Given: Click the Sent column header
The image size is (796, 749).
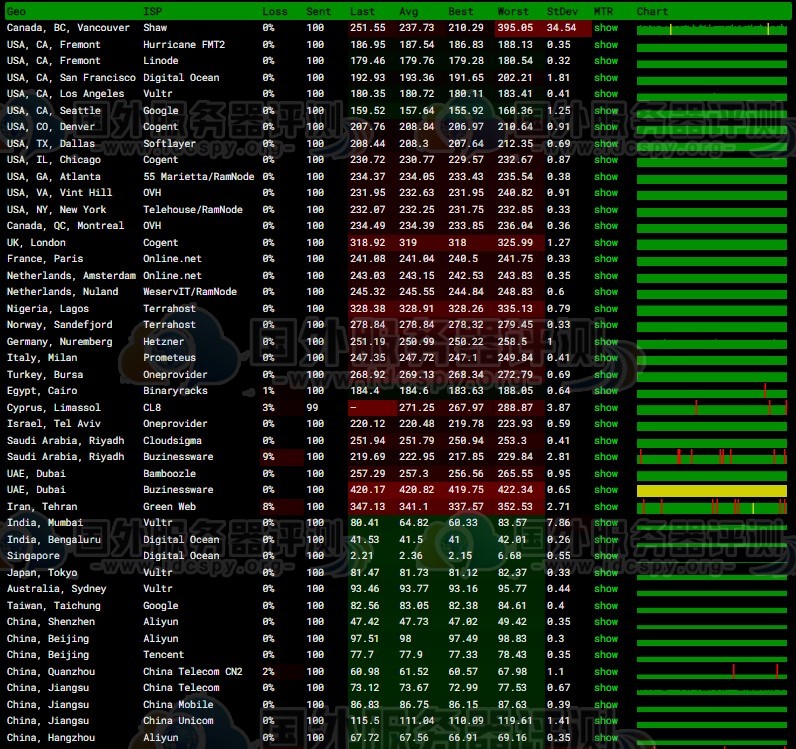Looking at the screenshot, I should (318, 11).
